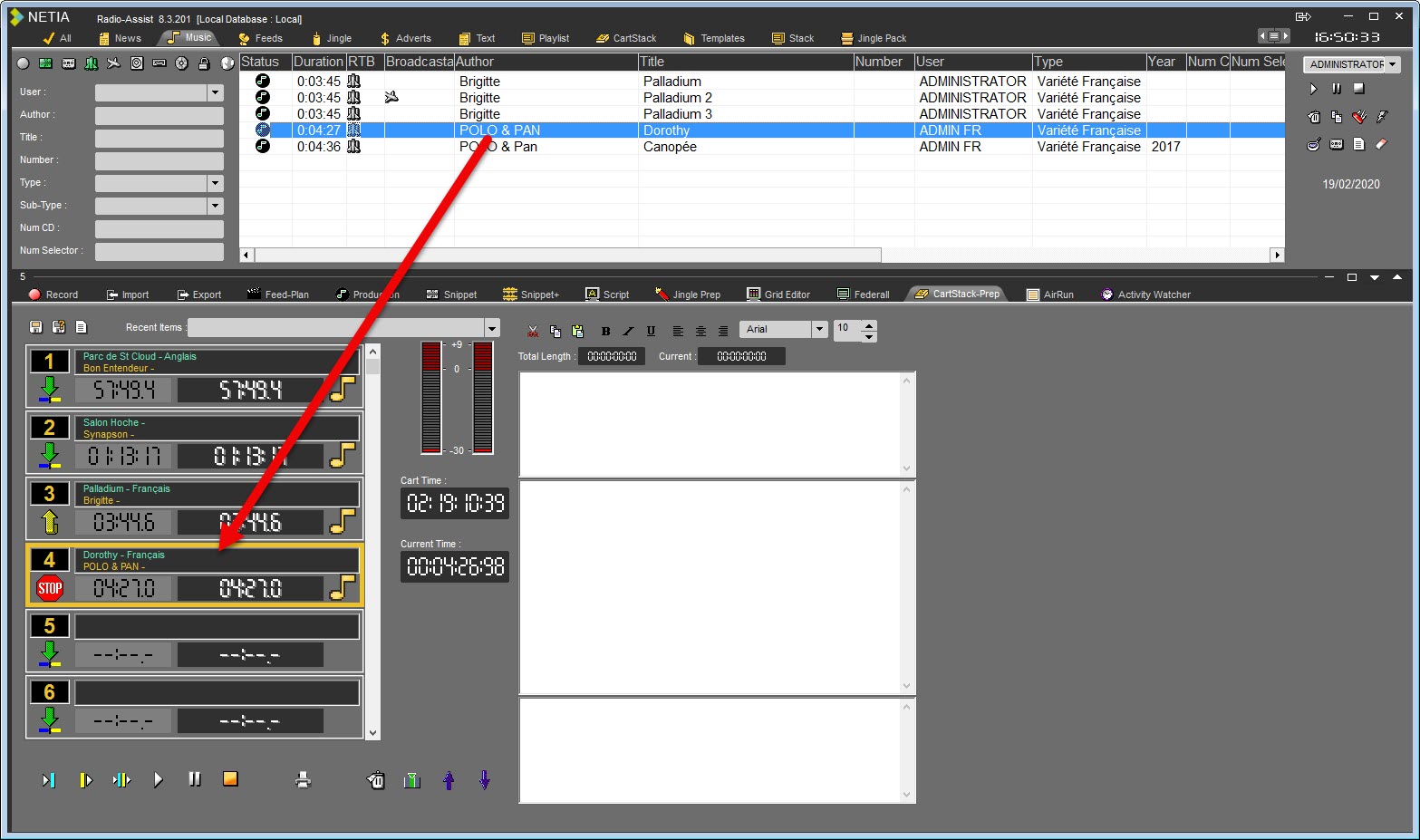Toggle underline text formatting
Screen dimensions: 1420x840
click(651, 331)
